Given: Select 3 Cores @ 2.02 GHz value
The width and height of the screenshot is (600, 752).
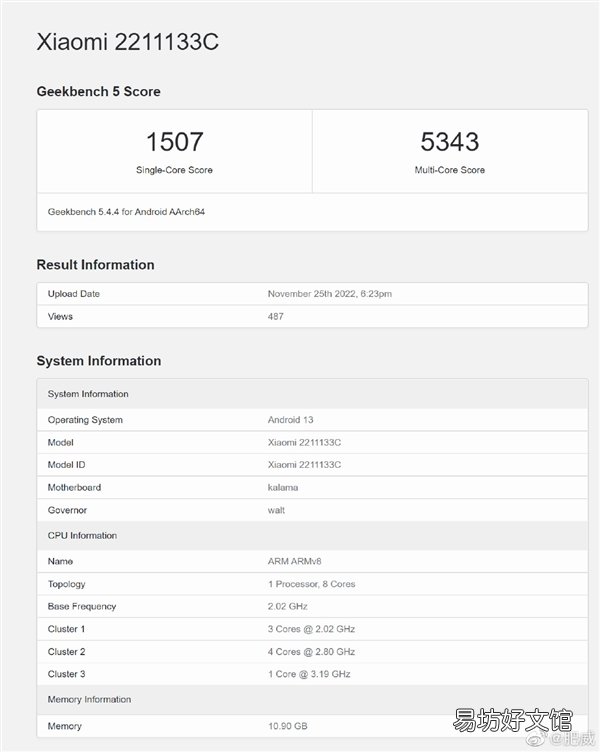Looking at the screenshot, I should tap(311, 629).
